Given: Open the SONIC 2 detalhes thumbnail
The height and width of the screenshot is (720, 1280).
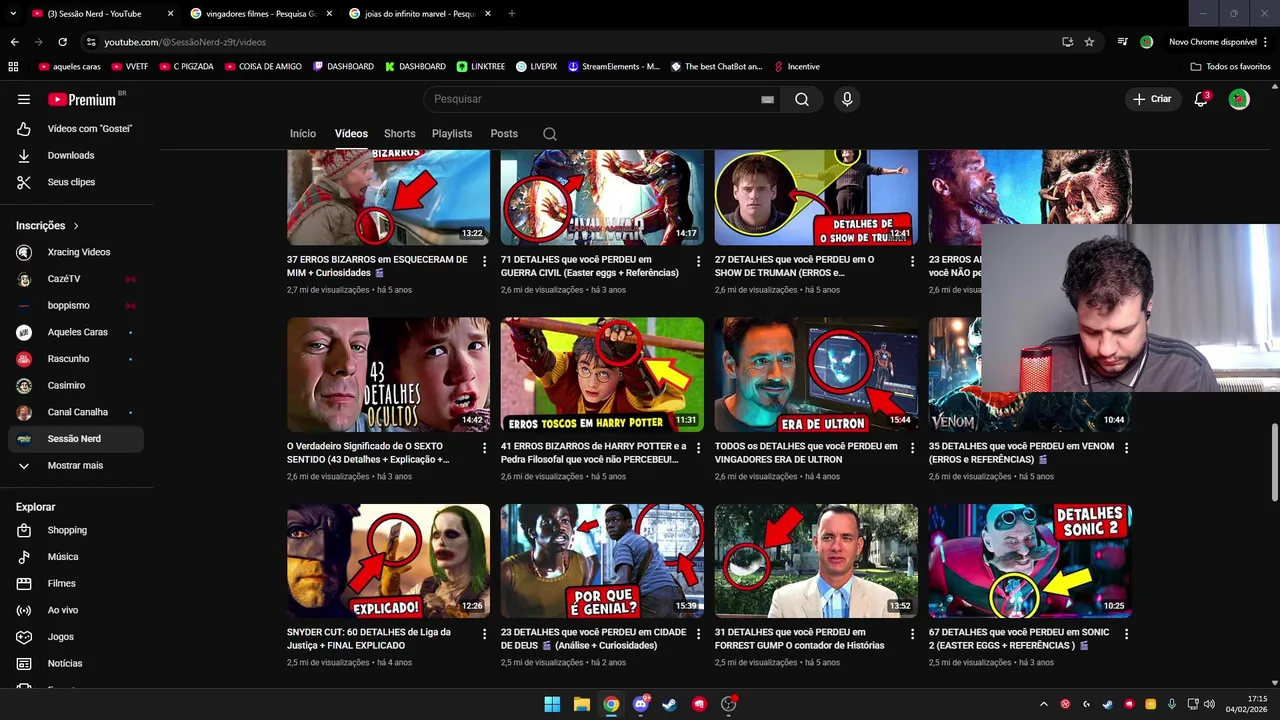Looking at the screenshot, I should (1030, 561).
